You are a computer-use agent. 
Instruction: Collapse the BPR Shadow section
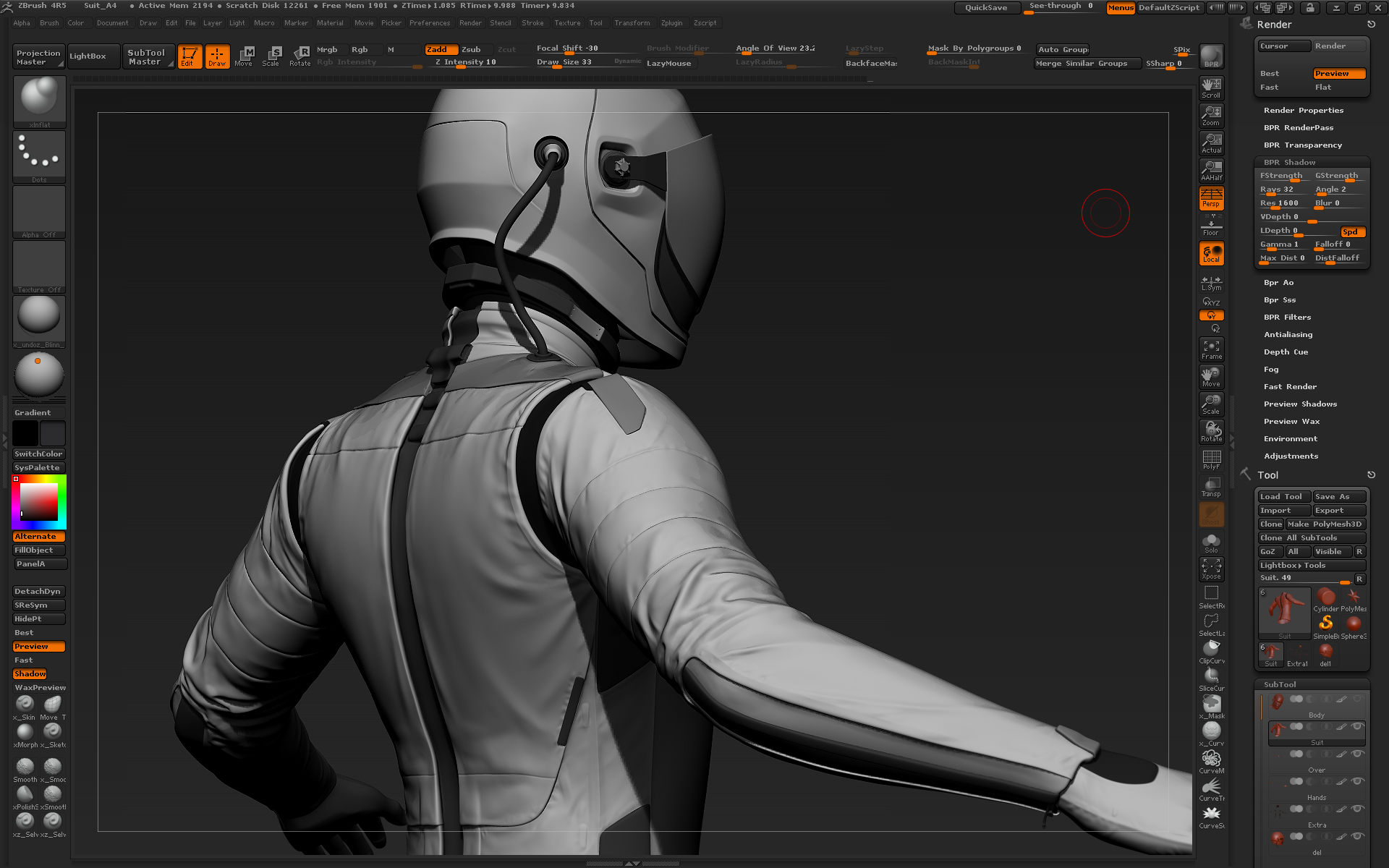click(1290, 163)
